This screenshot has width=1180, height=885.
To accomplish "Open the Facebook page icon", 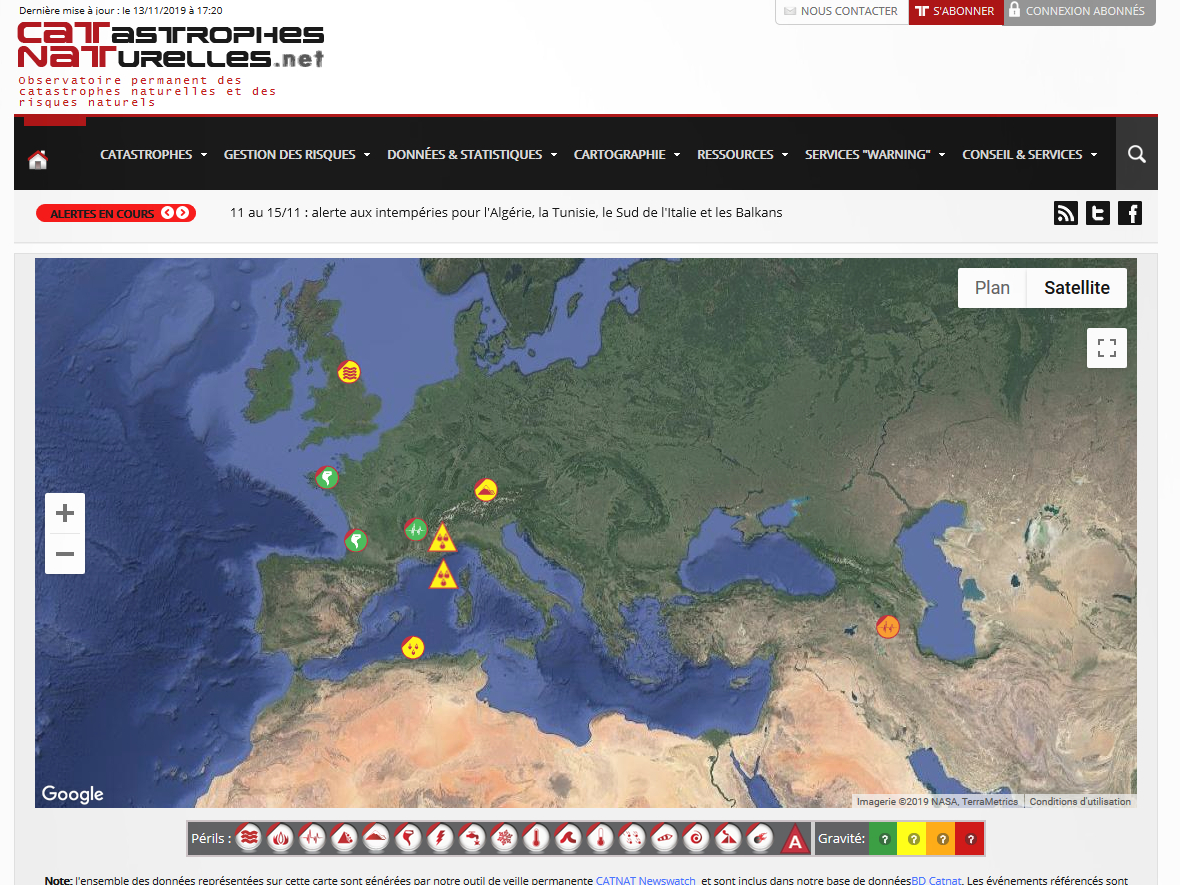I will (1130, 213).
